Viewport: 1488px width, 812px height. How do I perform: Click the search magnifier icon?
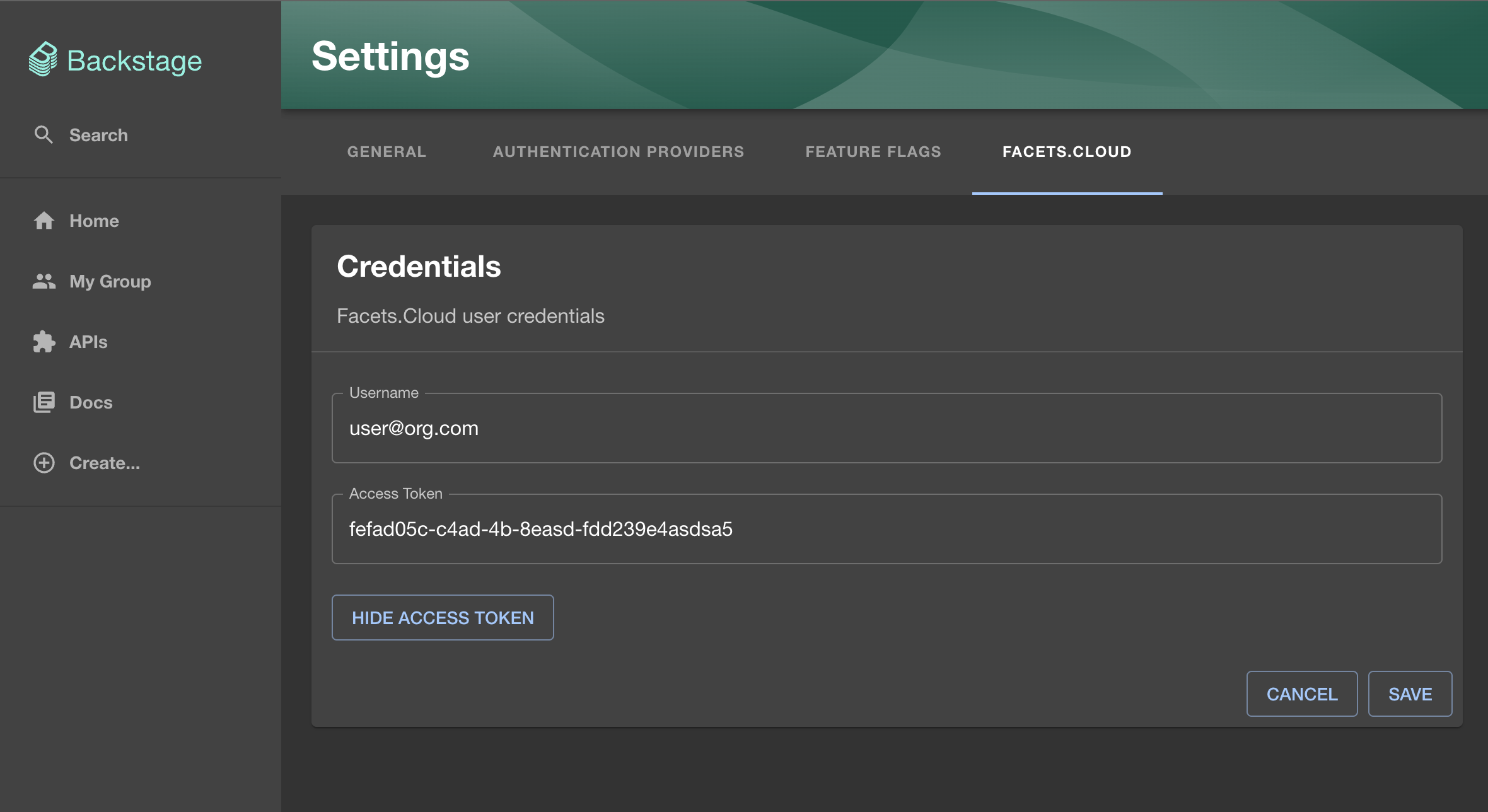pos(44,134)
